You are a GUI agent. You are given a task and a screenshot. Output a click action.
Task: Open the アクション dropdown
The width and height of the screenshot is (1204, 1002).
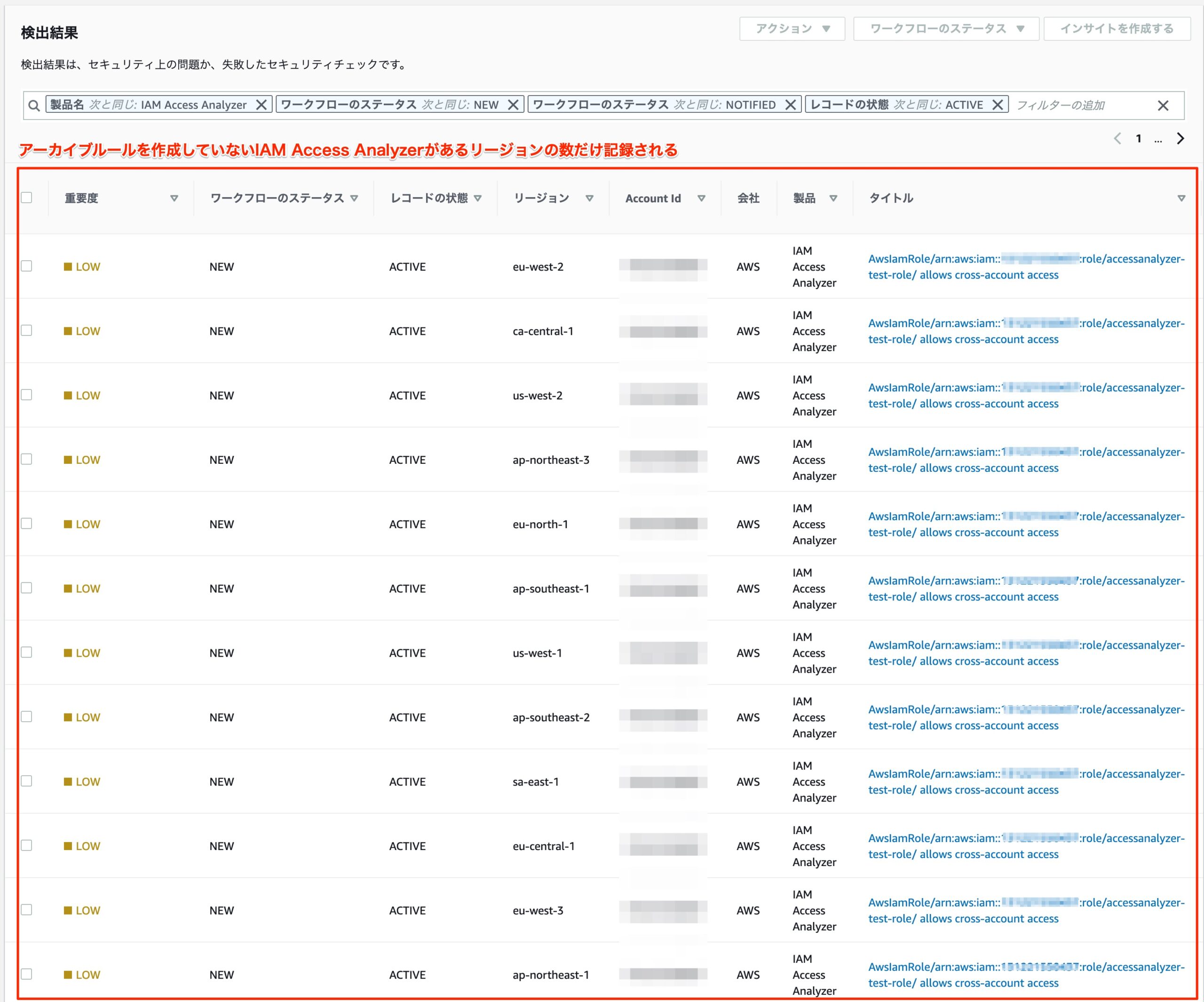click(792, 29)
